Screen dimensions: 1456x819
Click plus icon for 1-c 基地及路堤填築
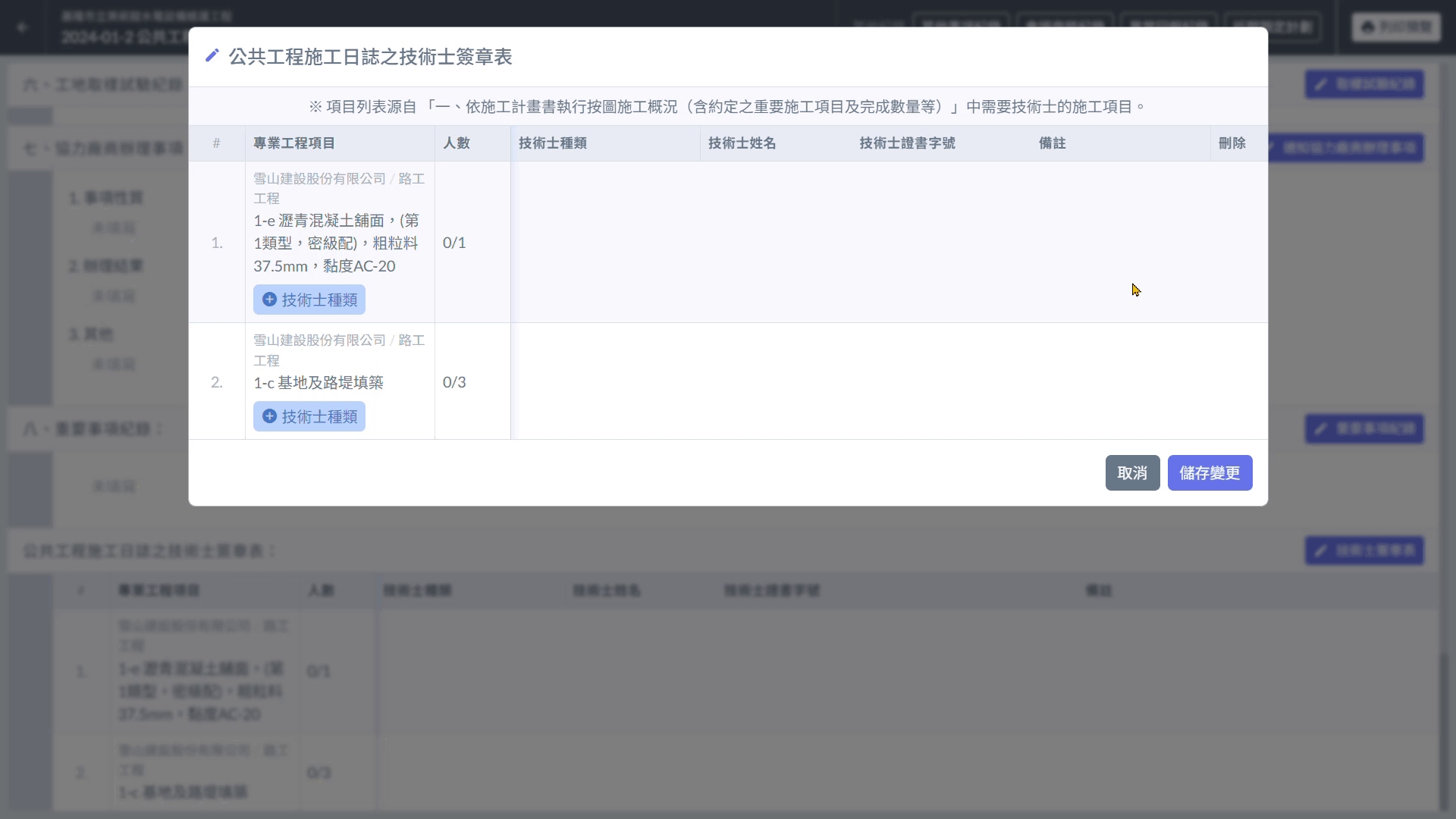click(269, 416)
